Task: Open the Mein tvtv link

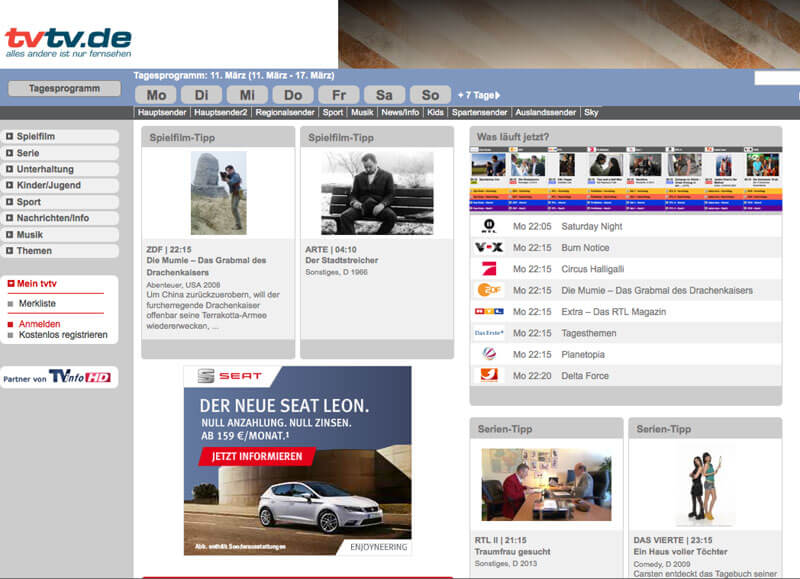Action: [x=37, y=284]
